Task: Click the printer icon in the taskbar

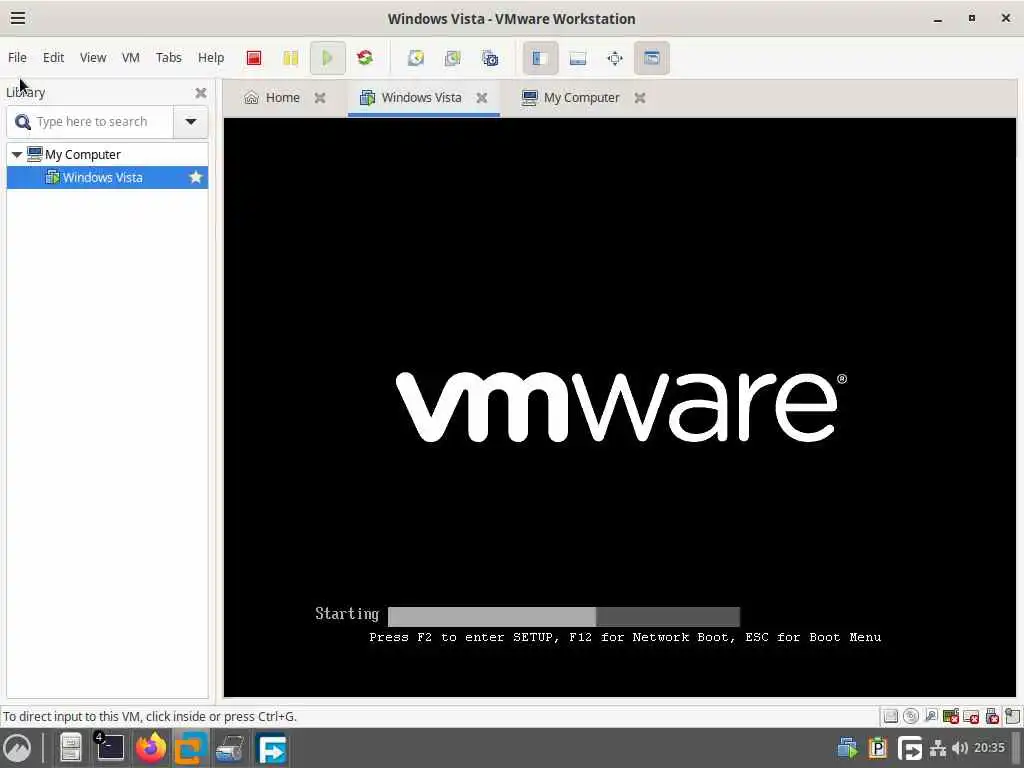Action: pyautogui.click(x=230, y=748)
